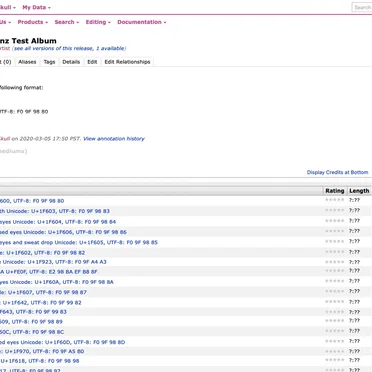Rate the U+1F60A track with stars

[x=335, y=281]
